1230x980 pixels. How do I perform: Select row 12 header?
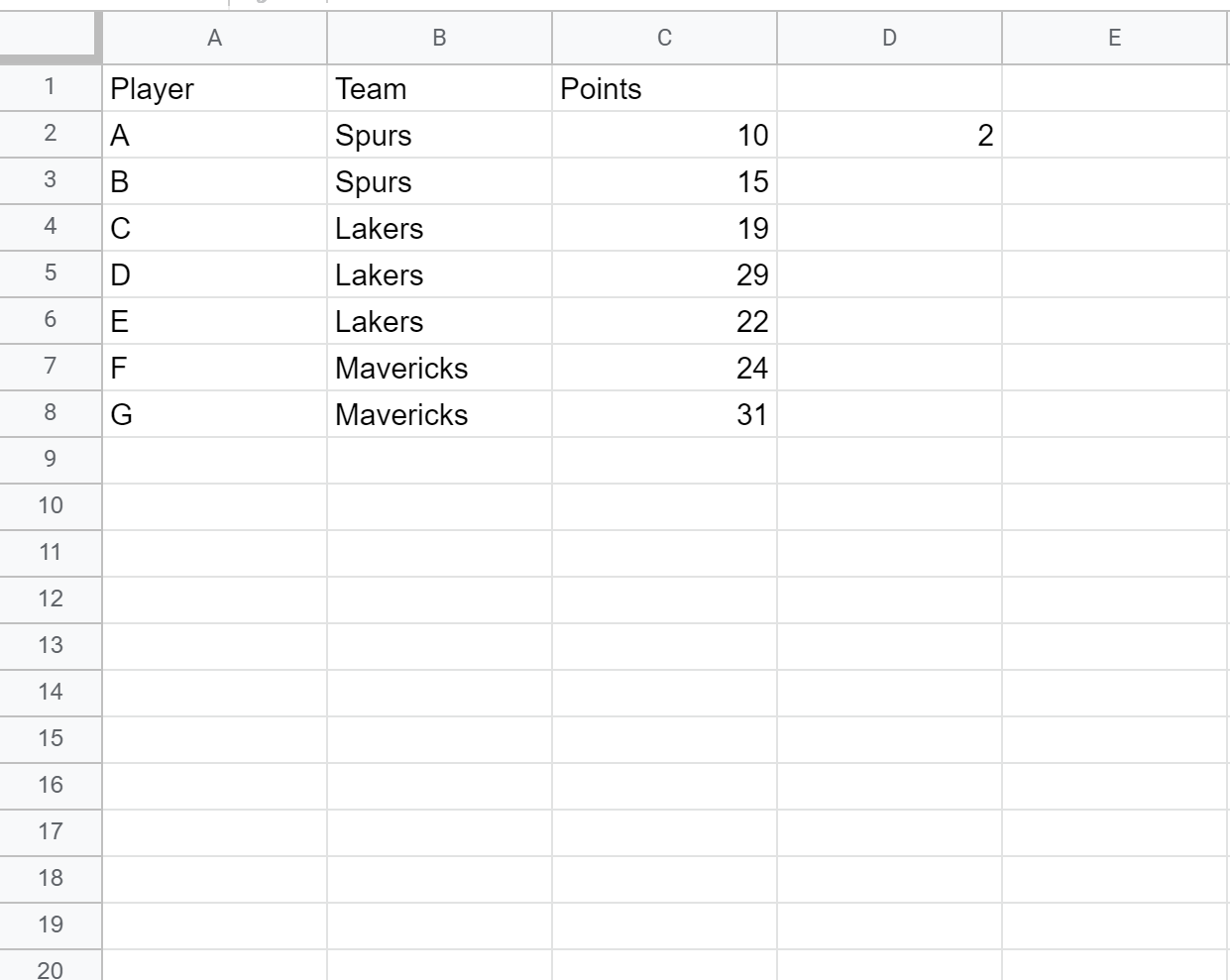(x=50, y=599)
